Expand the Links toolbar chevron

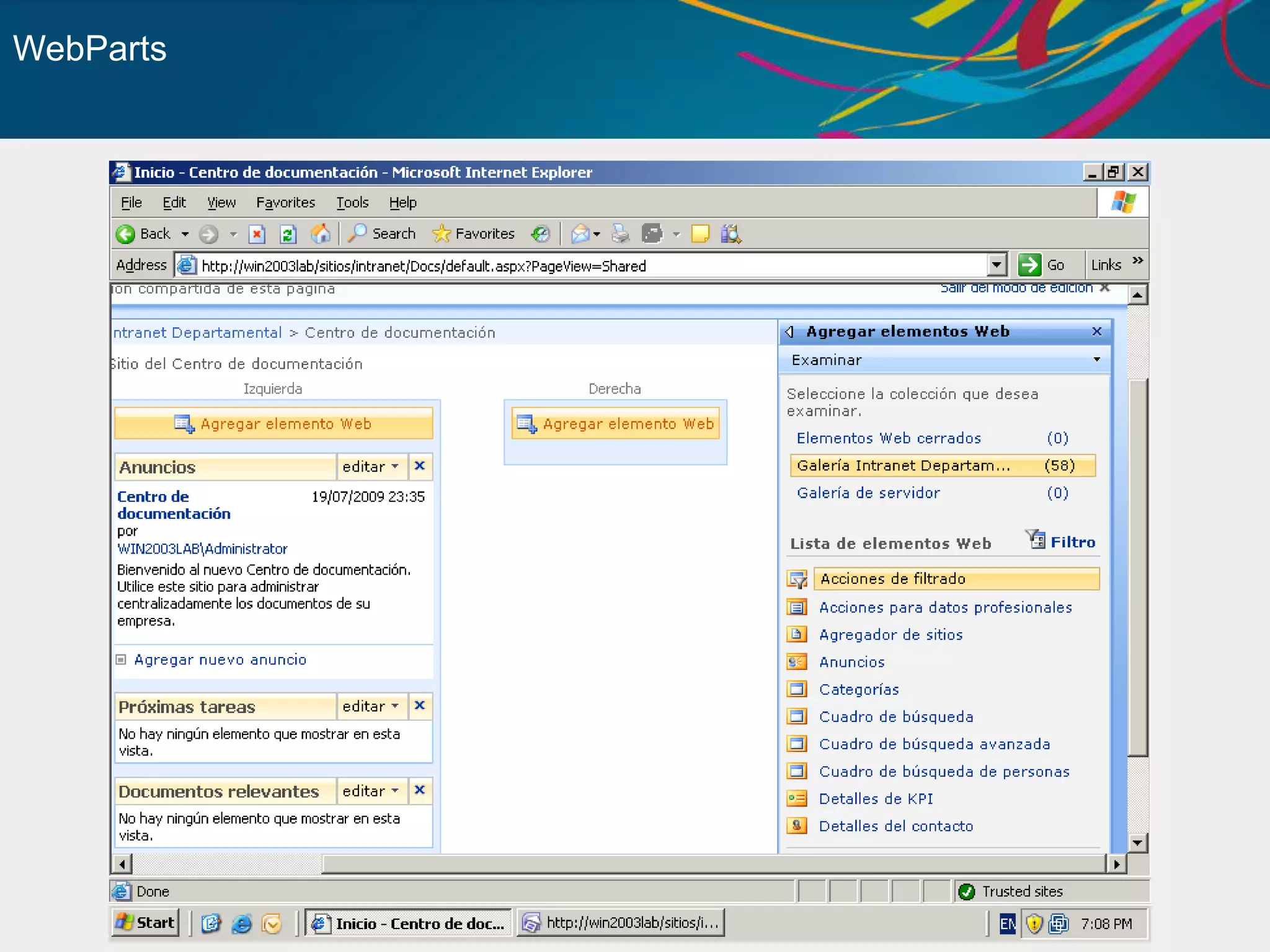pos(1137,261)
